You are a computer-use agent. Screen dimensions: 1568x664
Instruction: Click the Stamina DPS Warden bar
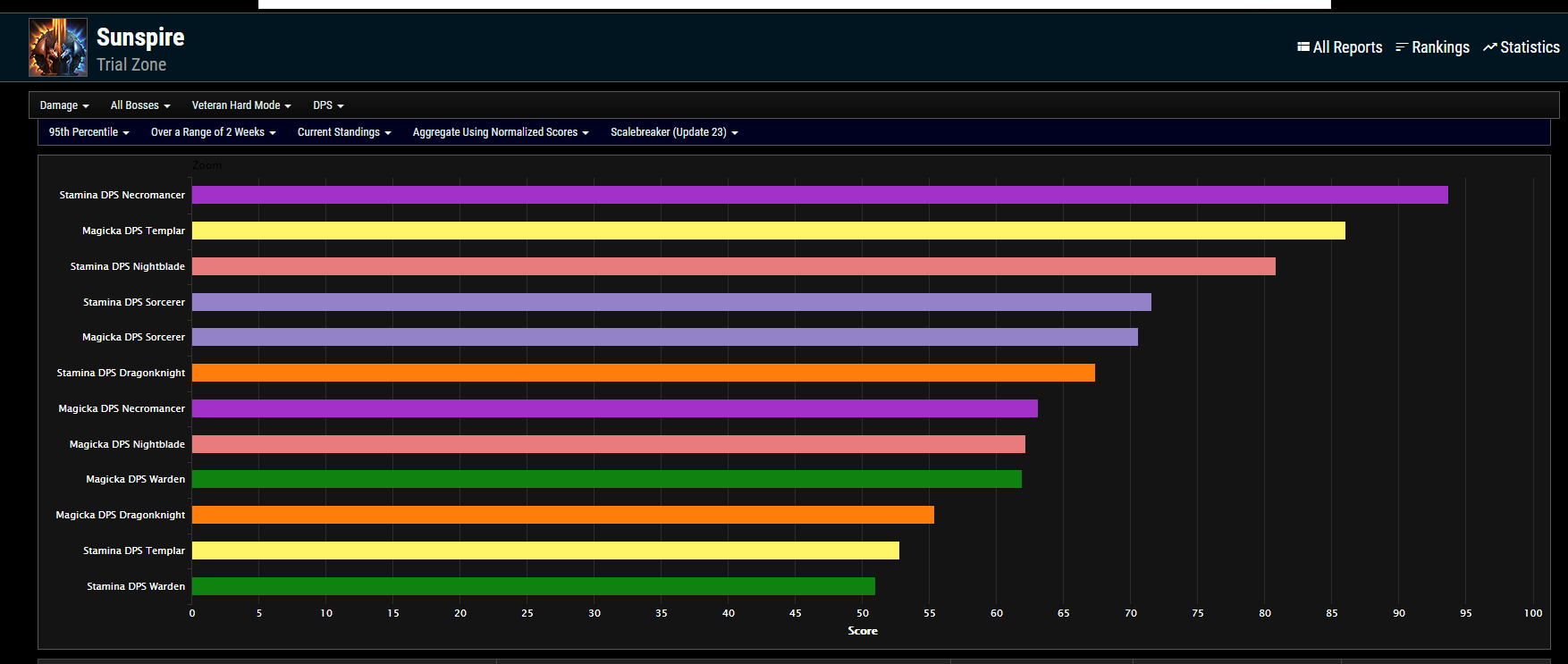point(534,586)
